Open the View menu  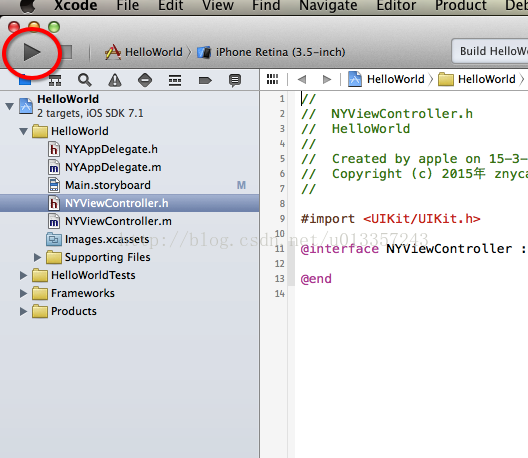(x=218, y=6)
